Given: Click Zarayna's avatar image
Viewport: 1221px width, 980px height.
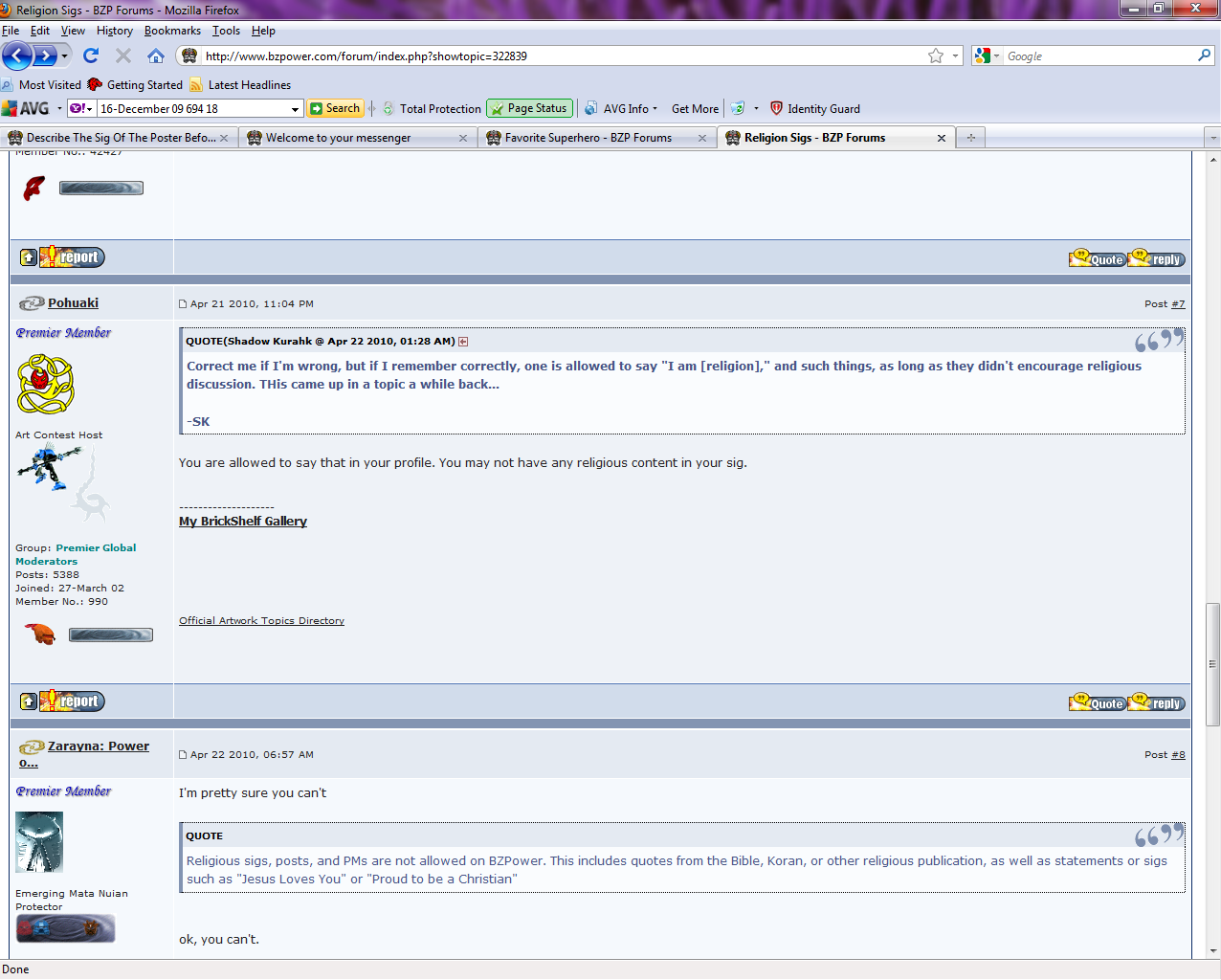Looking at the screenshot, I should point(39,842).
